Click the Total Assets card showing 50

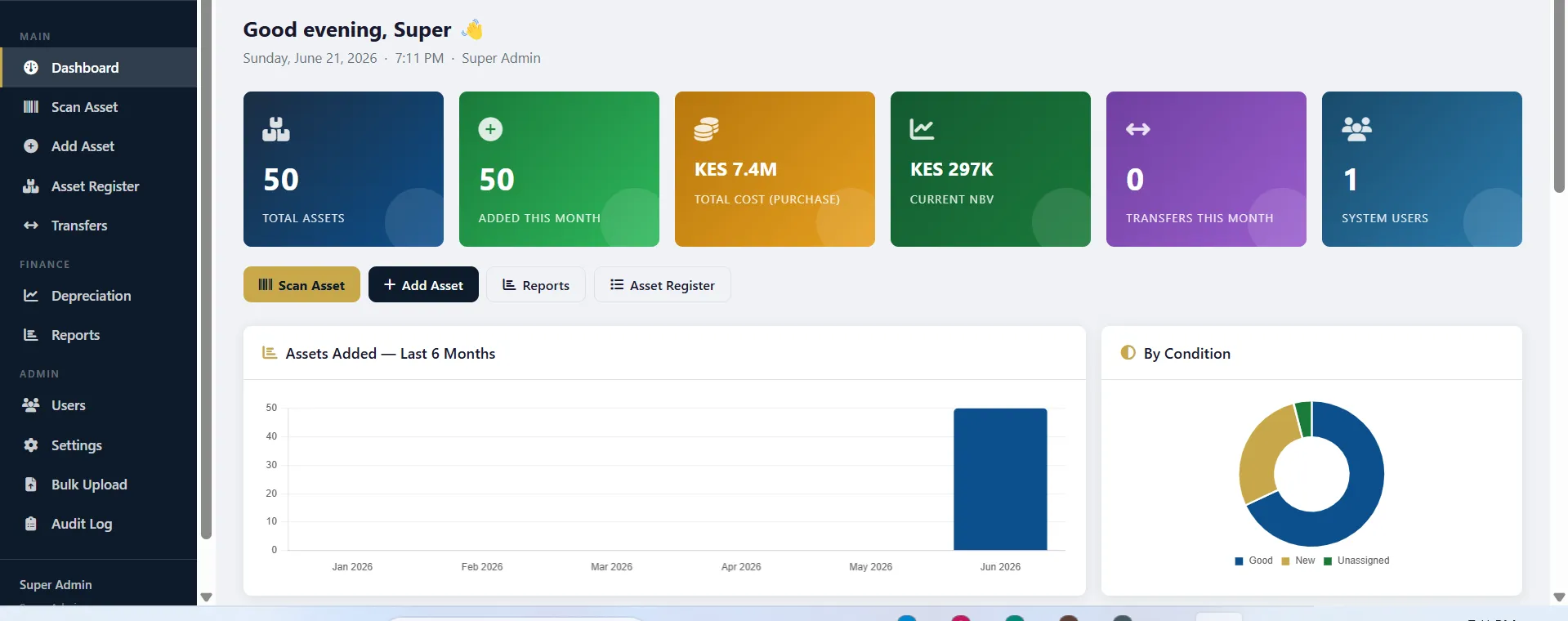pos(343,169)
